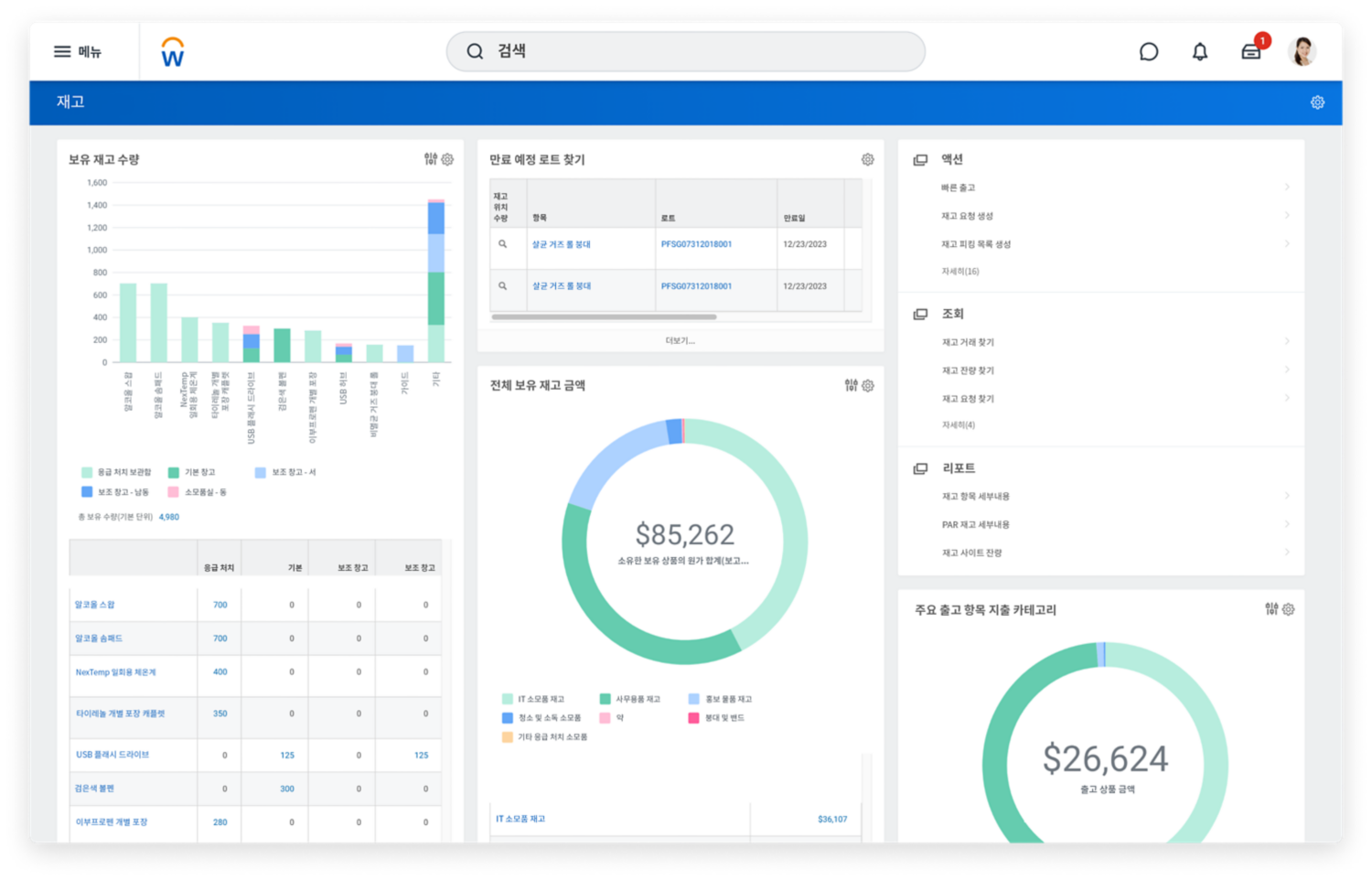Open filter sliders icon on 보유 재고 수량
The width and height of the screenshot is (1372, 880).
431,159
